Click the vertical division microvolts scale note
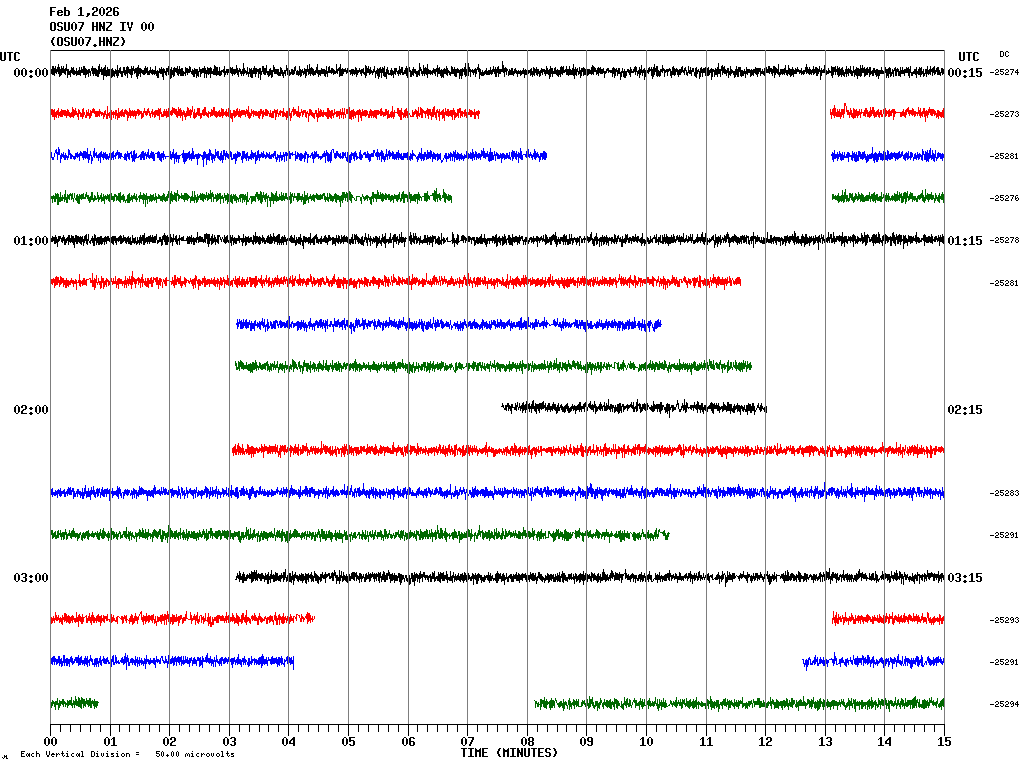1024x768 pixels. (127, 754)
